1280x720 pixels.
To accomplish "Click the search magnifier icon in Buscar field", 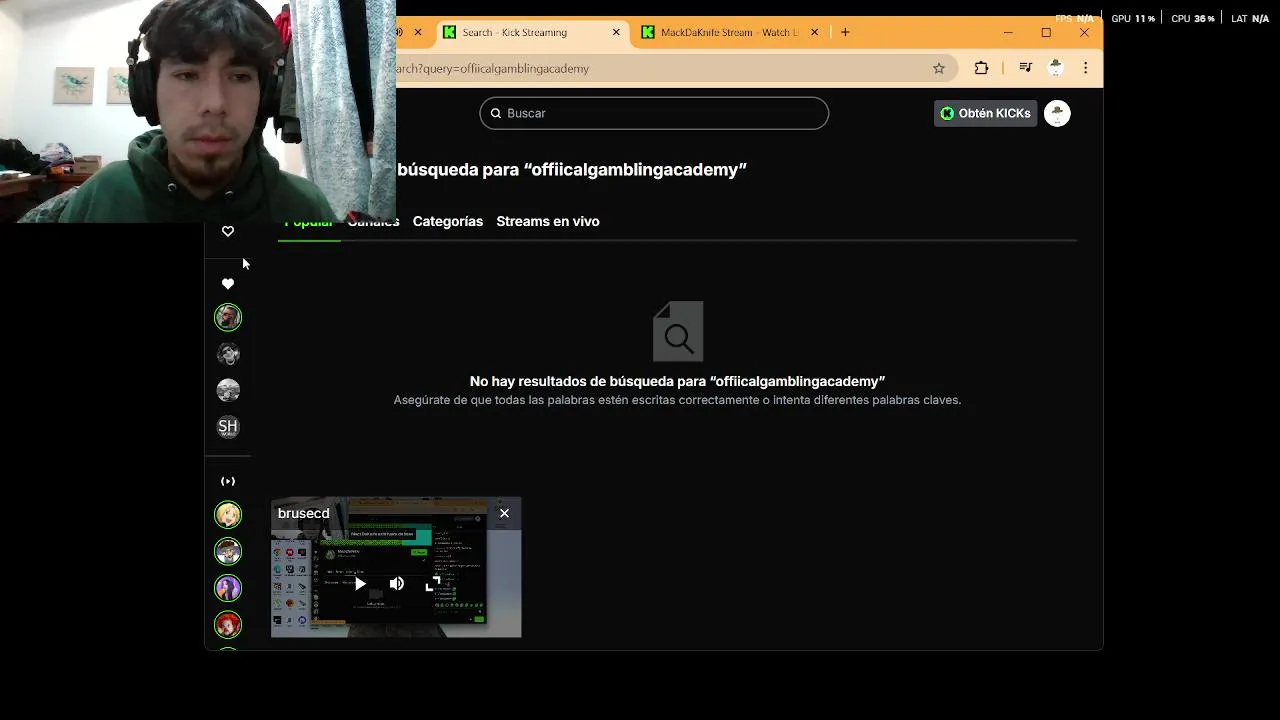I will [494, 113].
